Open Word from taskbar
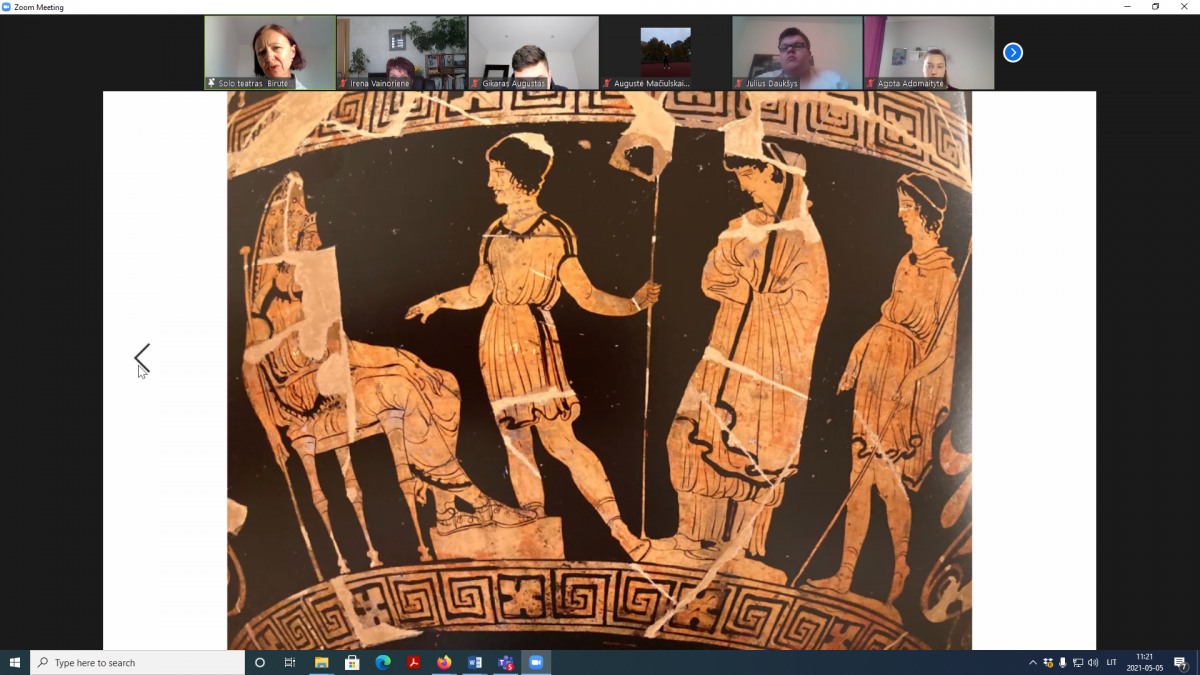The image size is (1200, 675). 475,662
